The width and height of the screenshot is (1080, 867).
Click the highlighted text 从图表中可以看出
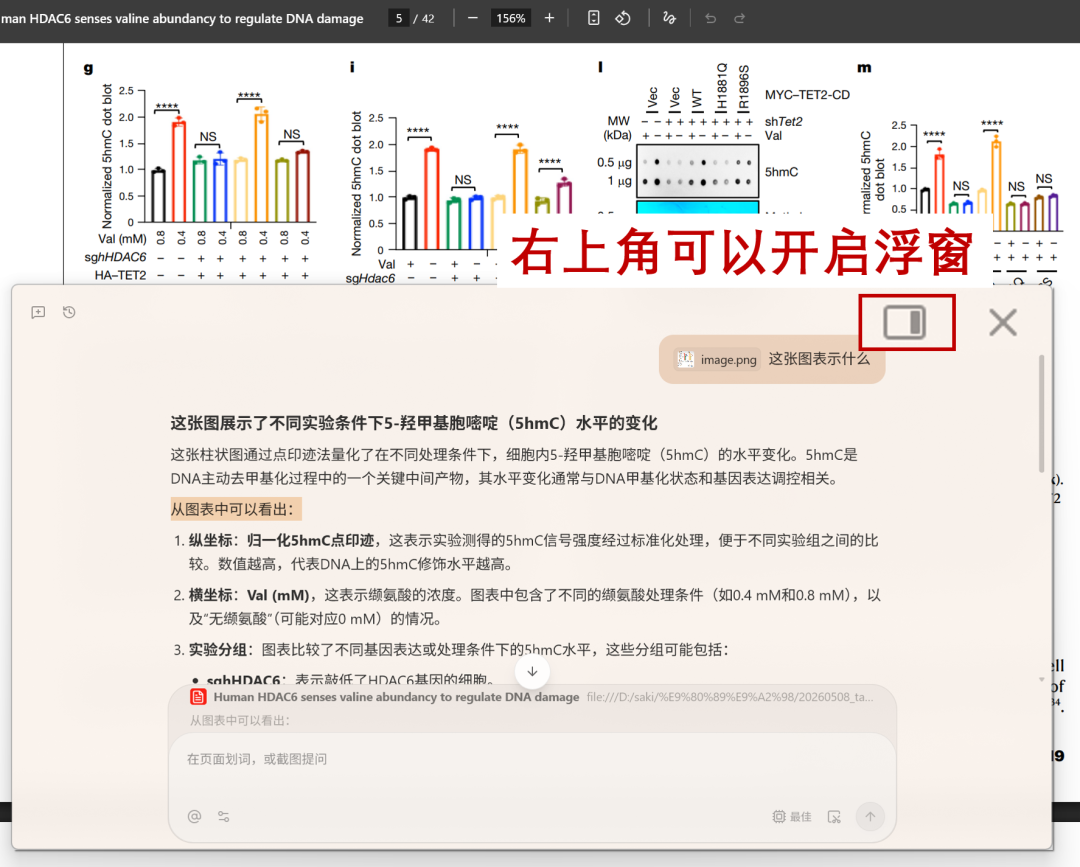[x=236, y=510]
